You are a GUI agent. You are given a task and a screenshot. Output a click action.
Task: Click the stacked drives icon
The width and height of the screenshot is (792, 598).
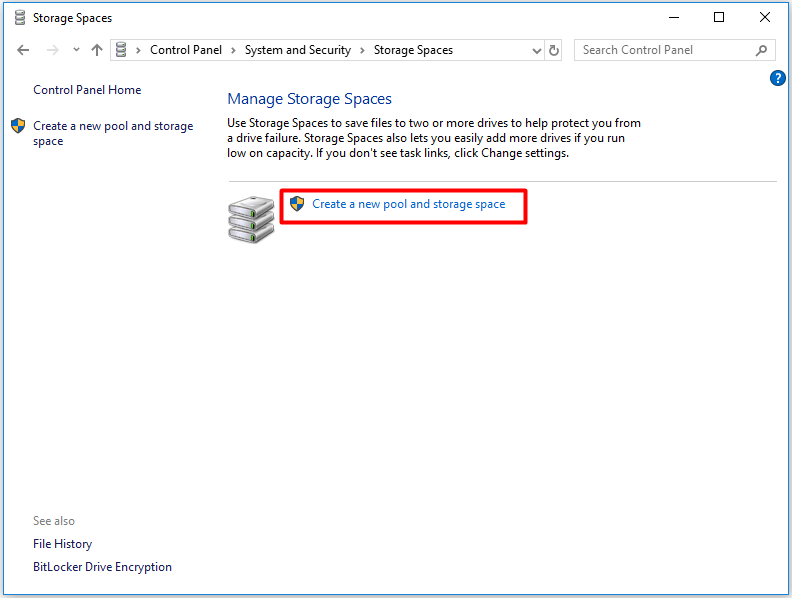click(251, 219)
